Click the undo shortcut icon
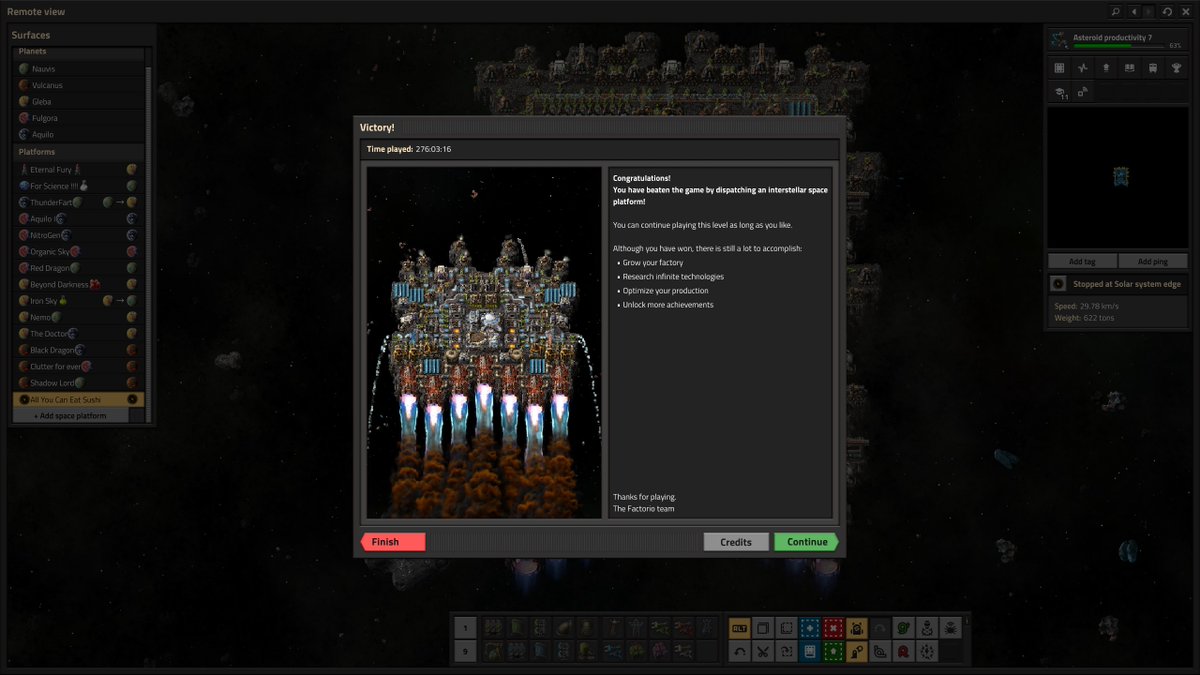Viewport: 1200px width, 675px height. tap(741, 651)
